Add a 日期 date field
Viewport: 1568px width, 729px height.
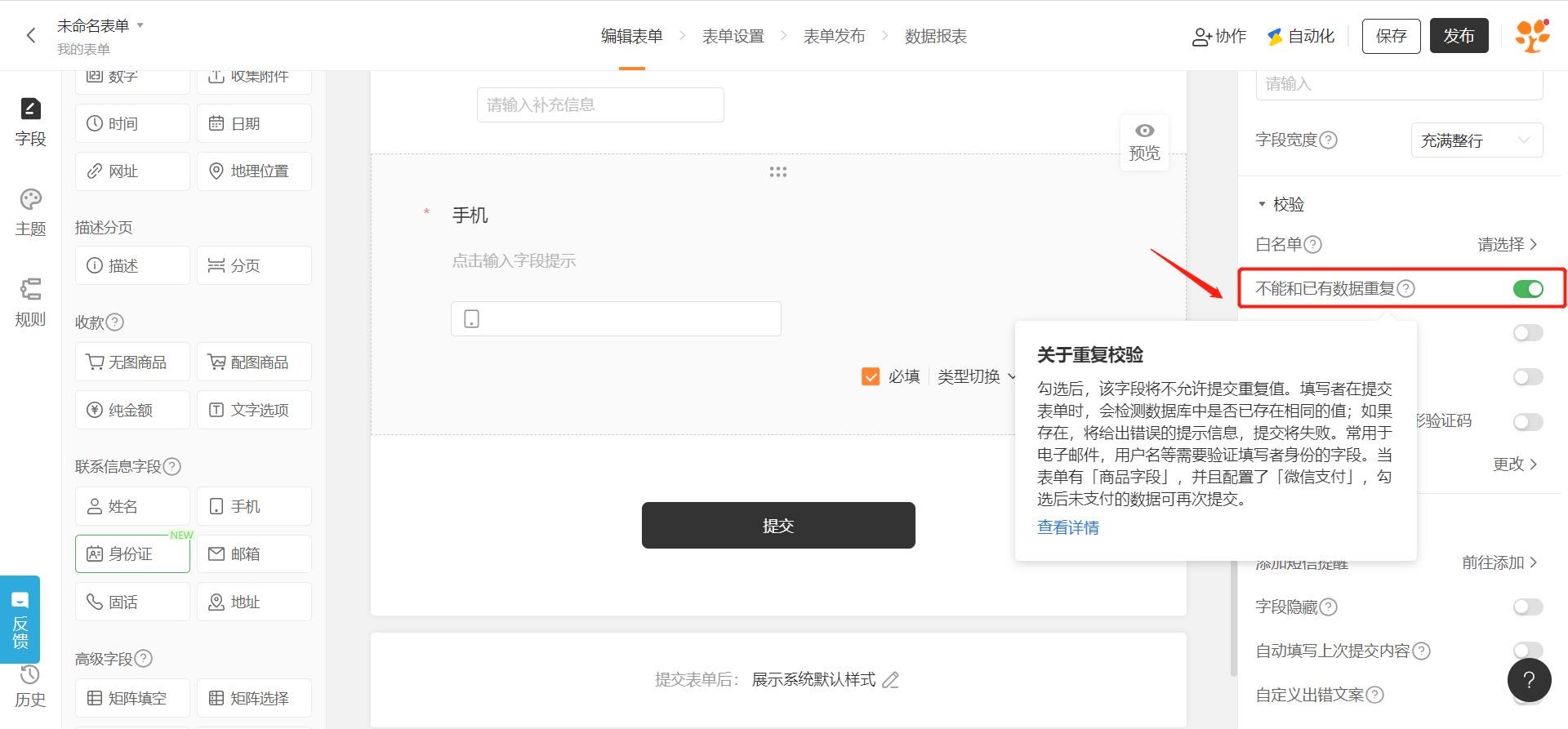pyautogui.click(x=254, y=123)
